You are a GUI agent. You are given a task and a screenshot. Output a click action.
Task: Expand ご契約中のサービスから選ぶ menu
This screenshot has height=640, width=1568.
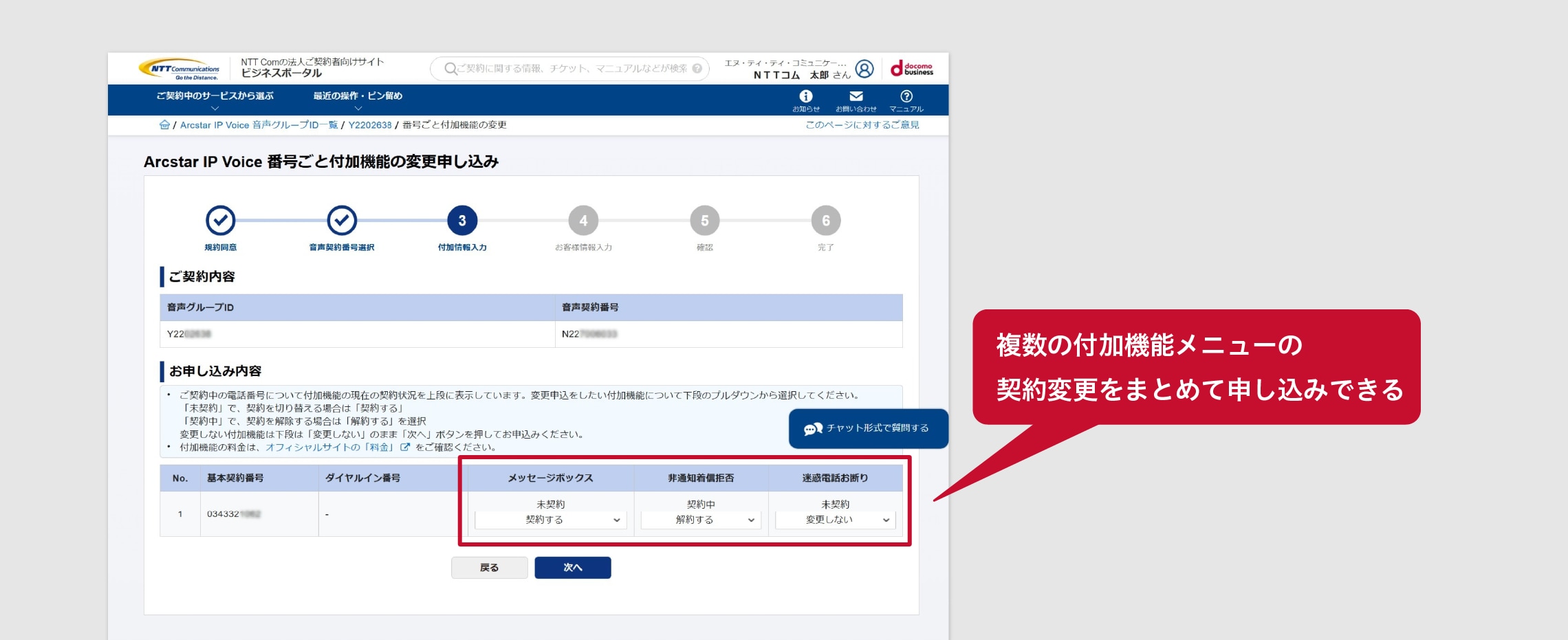pos(215,100)
